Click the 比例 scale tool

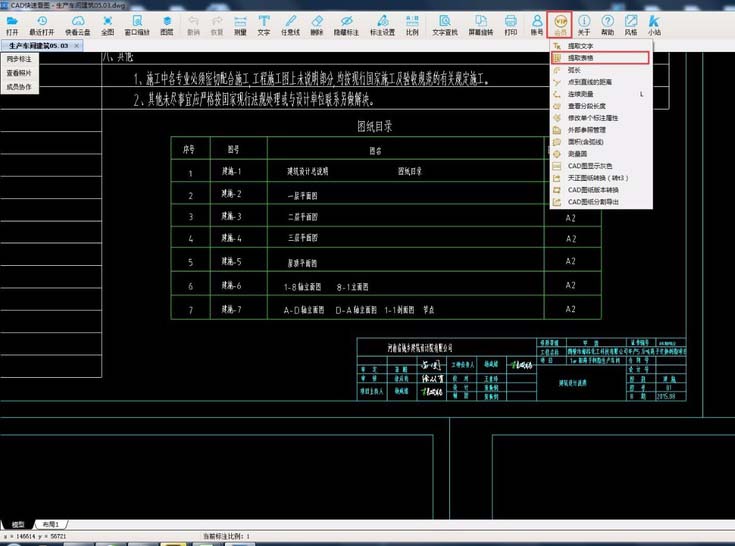click(x=412, y=25)
